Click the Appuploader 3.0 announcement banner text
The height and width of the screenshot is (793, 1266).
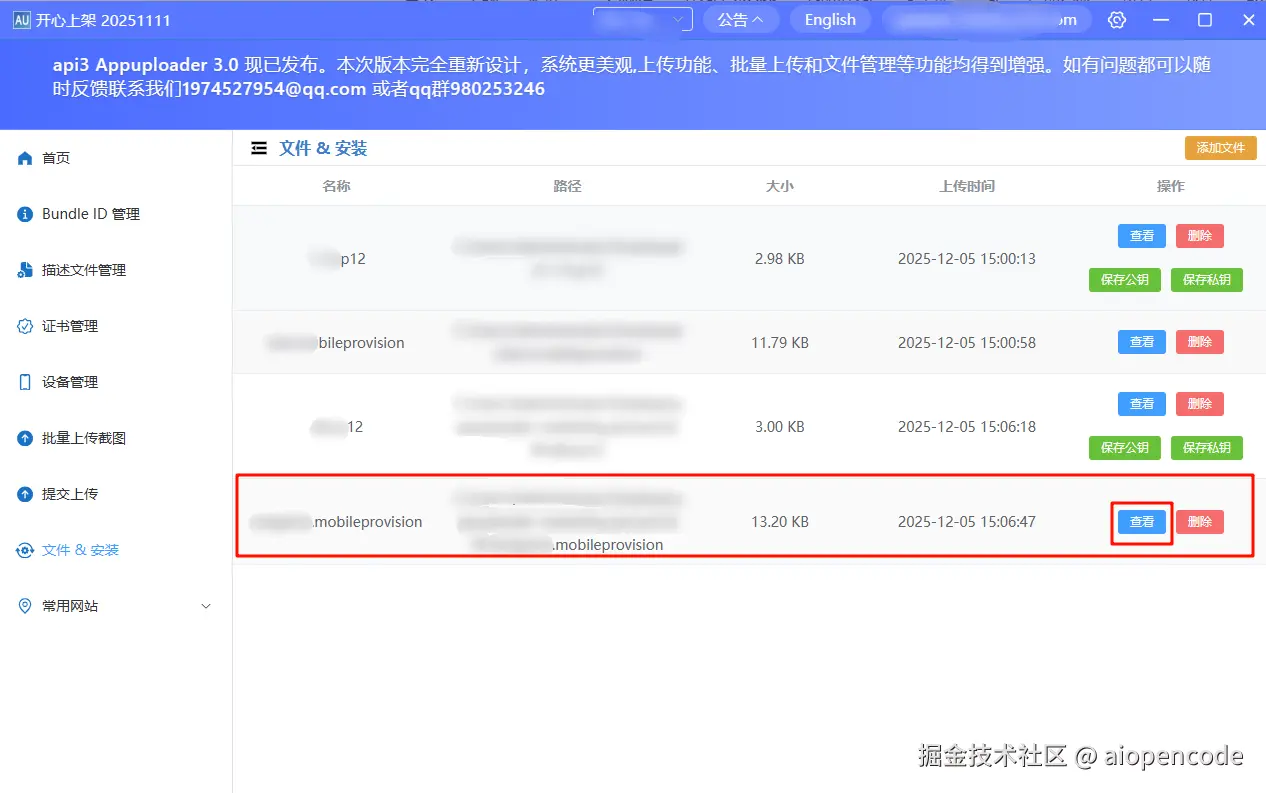point(632,77)
